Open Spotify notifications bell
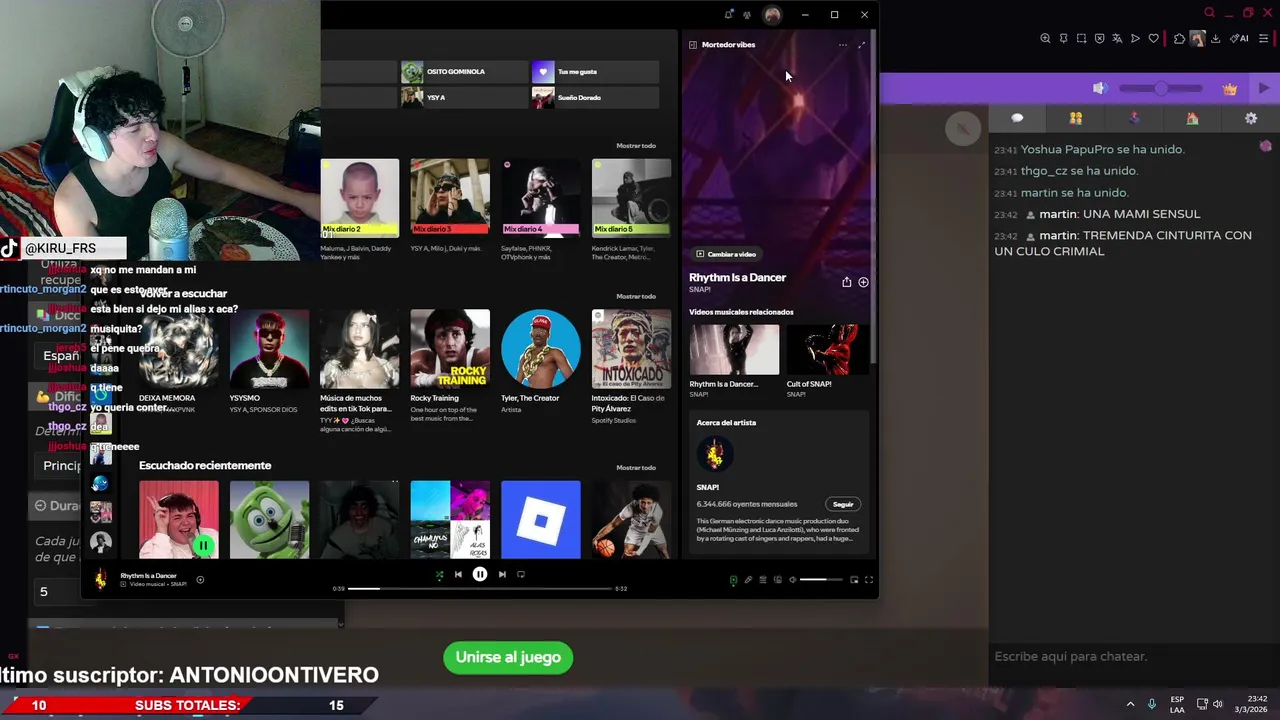The height and width of the screenshot is (720, 1280). coord(729,15)
